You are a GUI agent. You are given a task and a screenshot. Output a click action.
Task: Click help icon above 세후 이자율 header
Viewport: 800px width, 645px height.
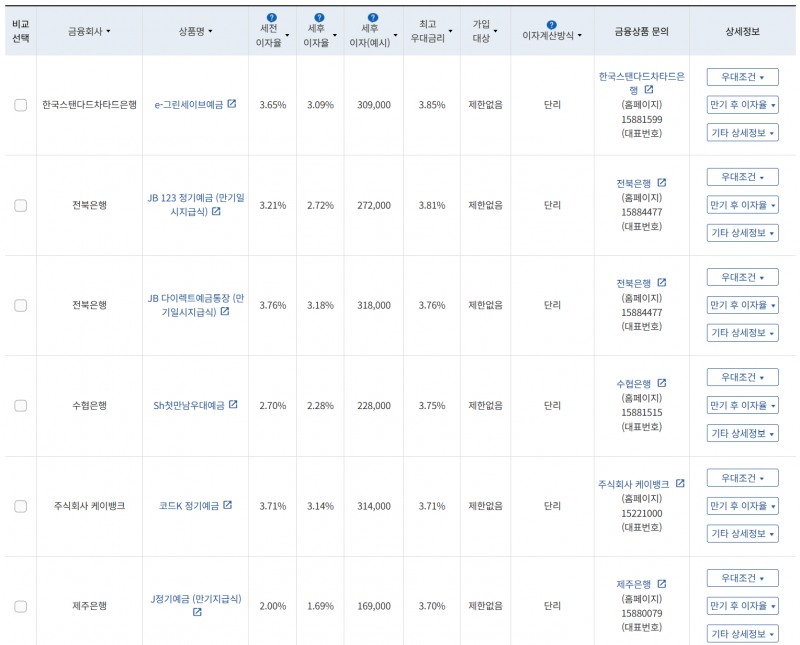319,18
